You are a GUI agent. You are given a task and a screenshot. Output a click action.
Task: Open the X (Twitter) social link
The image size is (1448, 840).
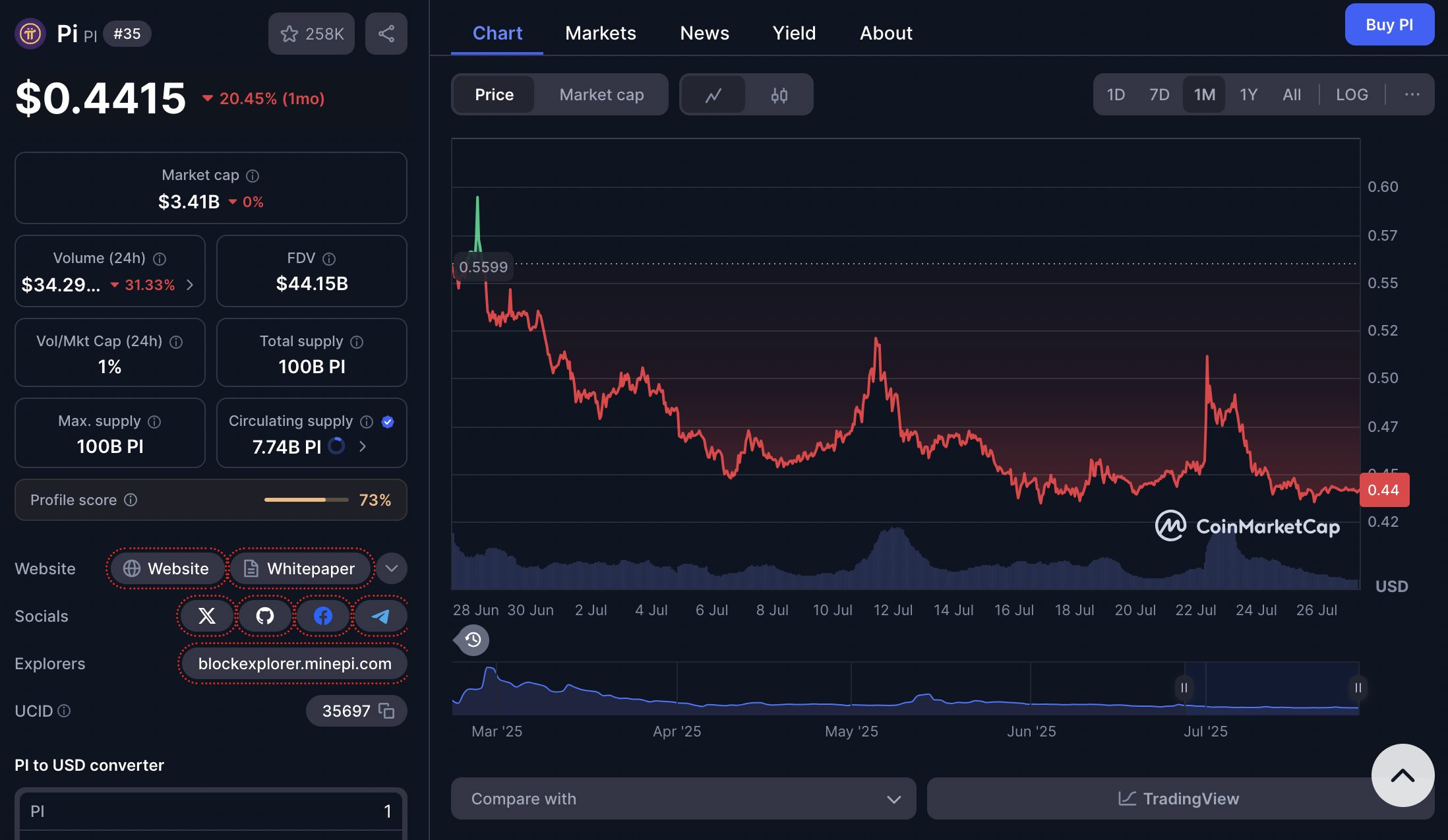click(x=207, y=616)
